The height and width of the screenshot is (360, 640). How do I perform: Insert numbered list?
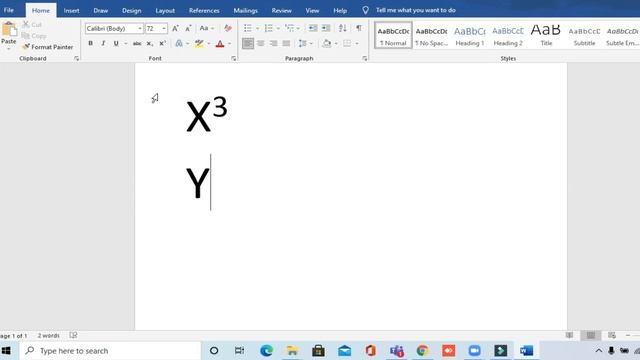269,28
